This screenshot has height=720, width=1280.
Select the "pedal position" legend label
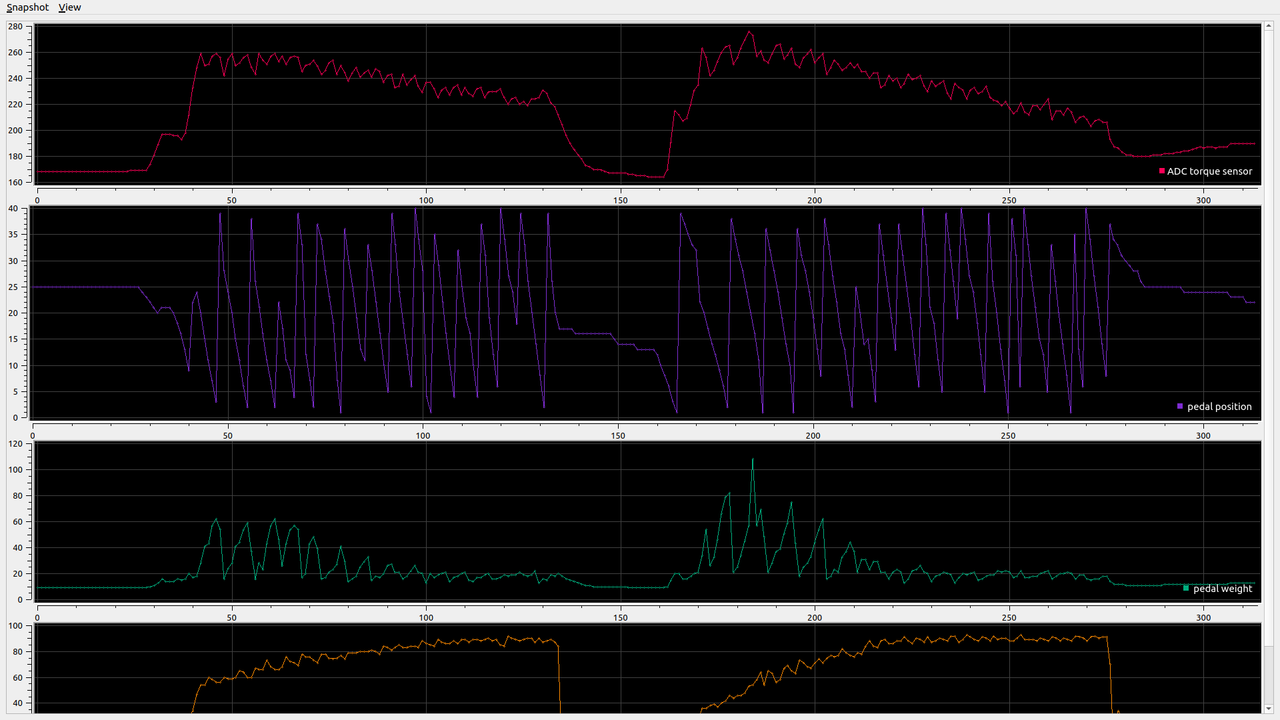[1219, 407]
